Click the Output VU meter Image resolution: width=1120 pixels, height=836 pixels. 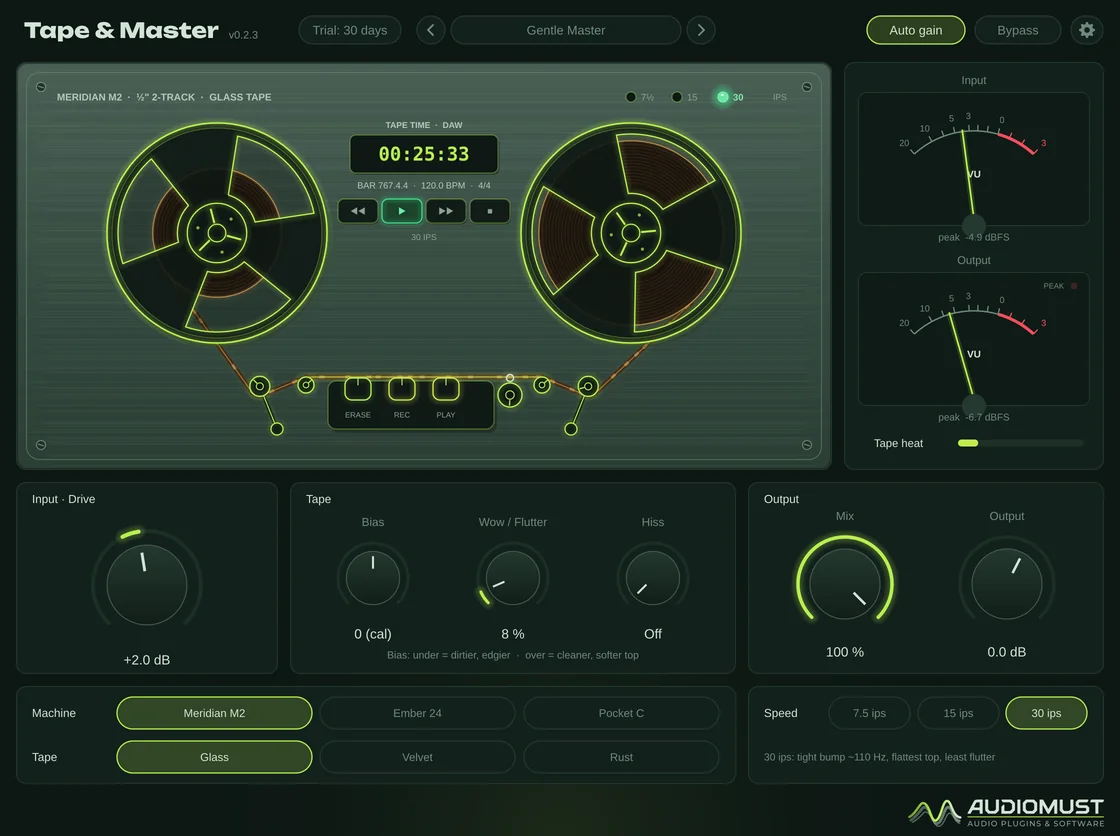(974, 339)
